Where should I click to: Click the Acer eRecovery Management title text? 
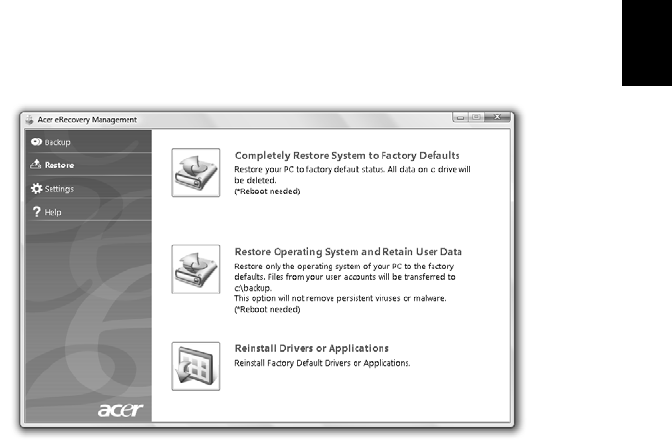87,120
